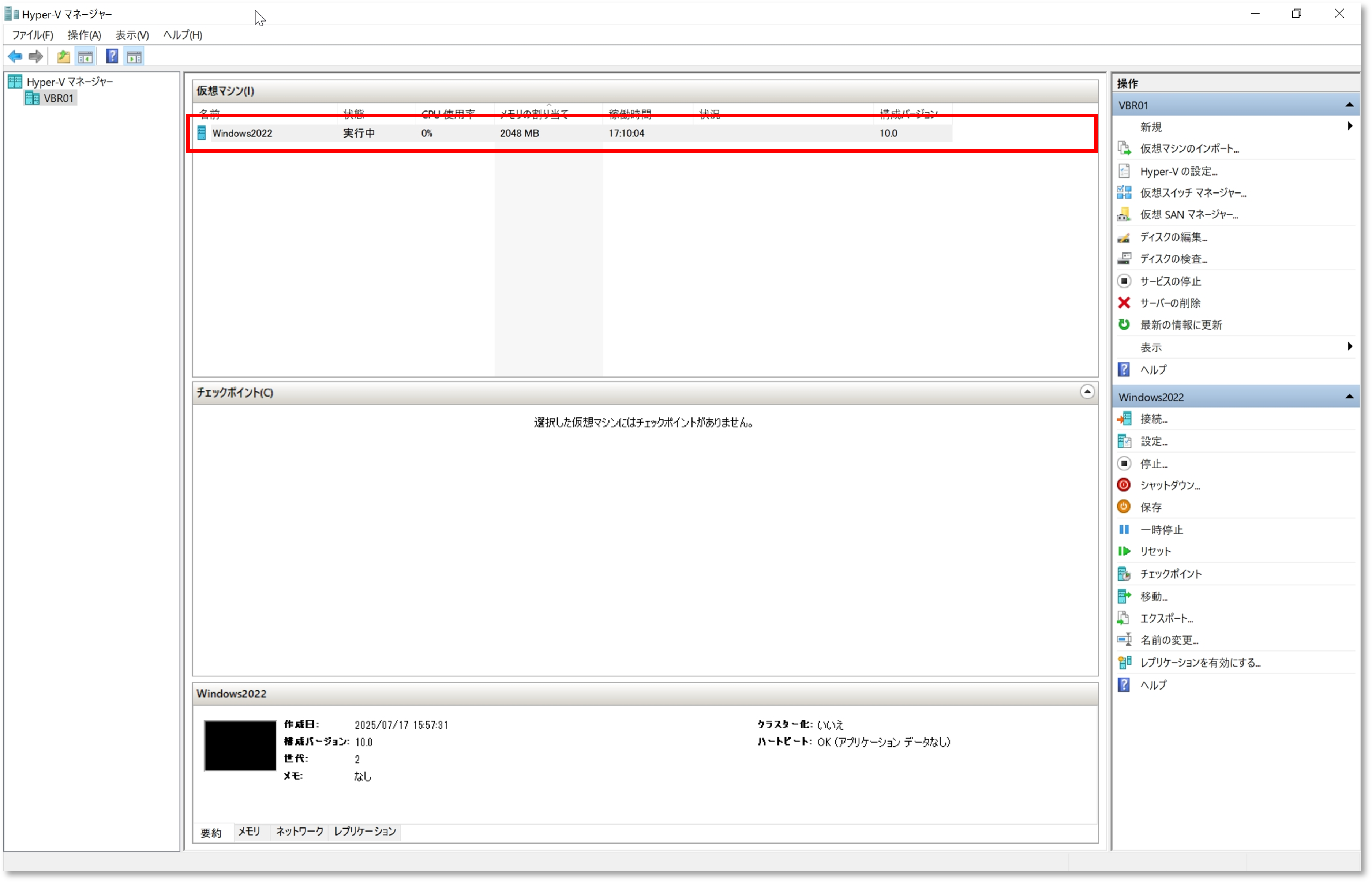Image resolution: width=1372 pixels, height=882 pixels.
Task: Click the black VM preview thumbnail
Action: pos(240,746)
